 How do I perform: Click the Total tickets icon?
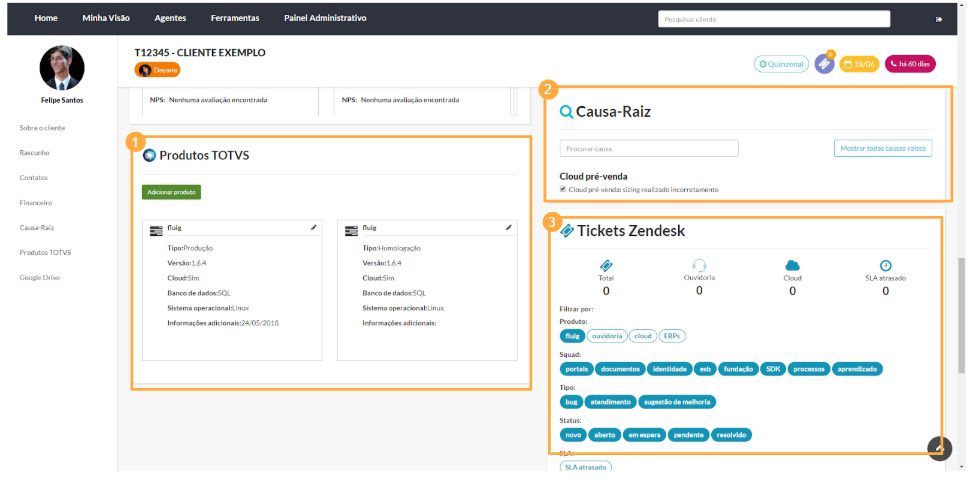pyautogui.click(x=606, y=265)
